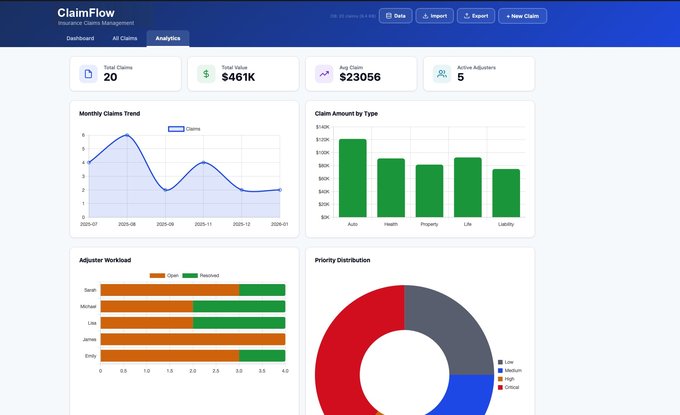Screen dimensions: 680x415
Task: Click the Monthly Claims Trend heading
Action: (x=109, y=114)
